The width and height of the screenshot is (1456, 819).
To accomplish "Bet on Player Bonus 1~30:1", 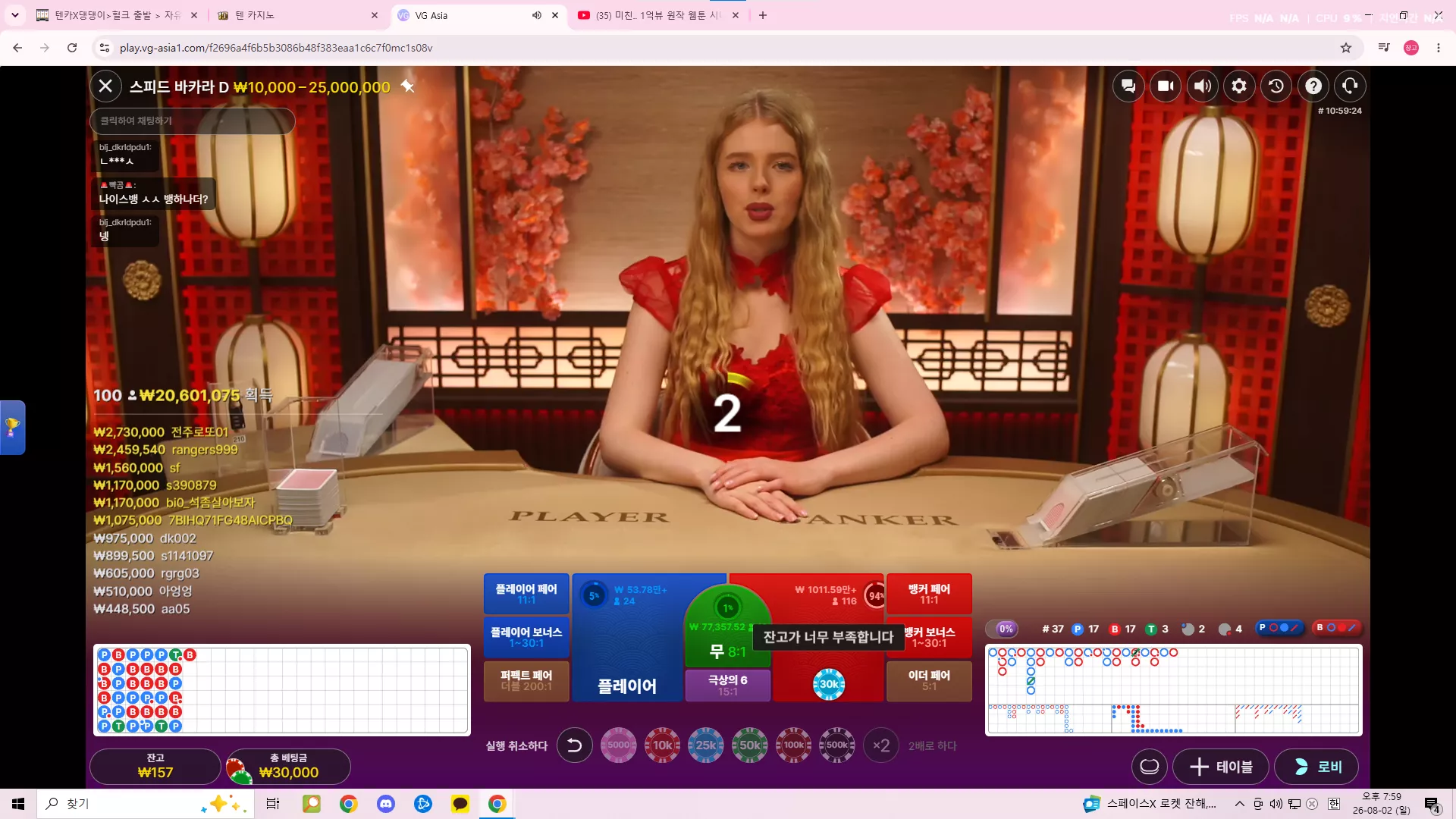I will pyautogui.click(x=526, y=637).
